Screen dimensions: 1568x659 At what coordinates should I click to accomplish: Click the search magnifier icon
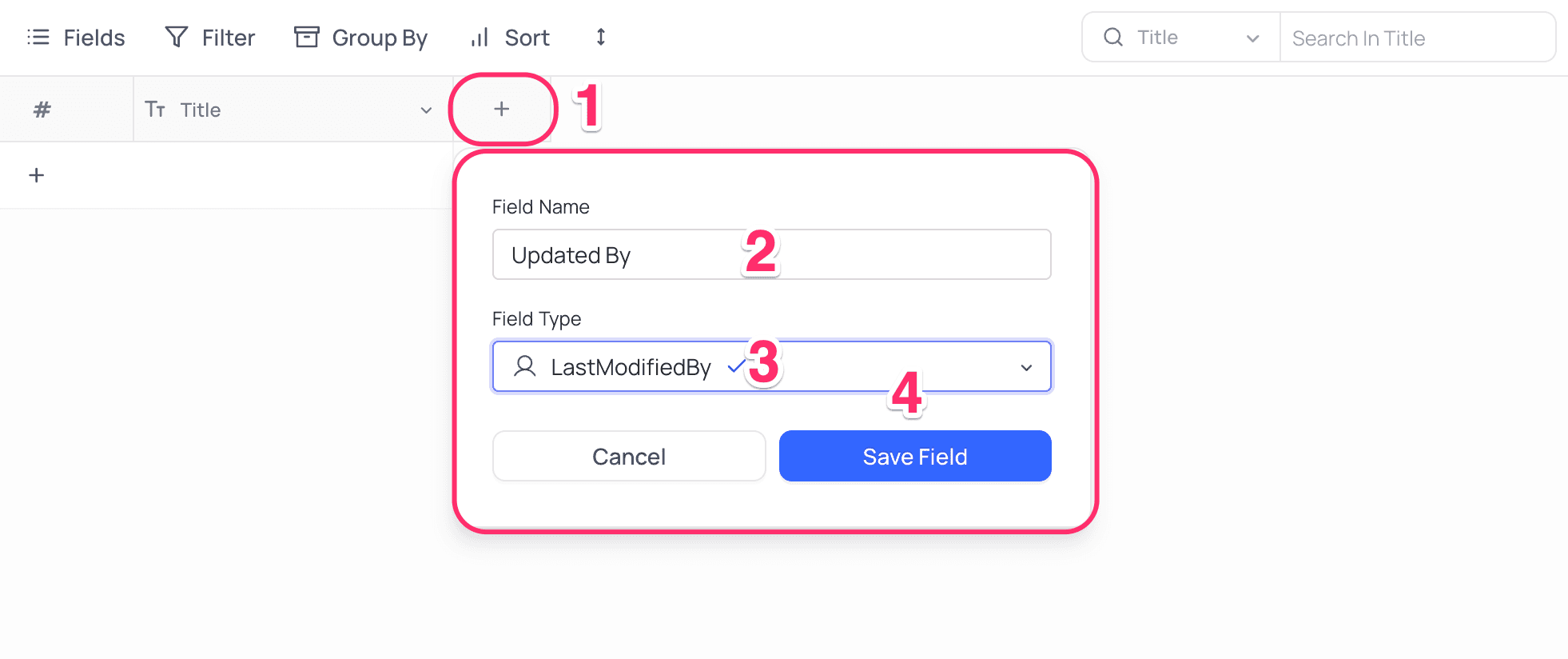(x=1113, y=38)
